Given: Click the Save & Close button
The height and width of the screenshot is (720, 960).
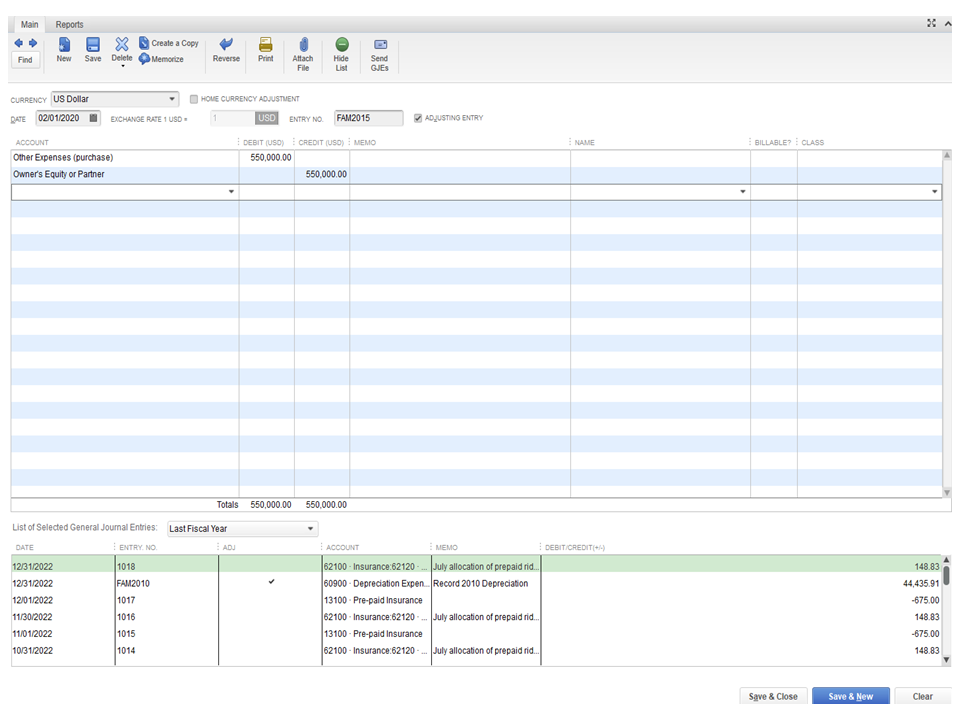Looking at the screenshot, I should [773, 696].
